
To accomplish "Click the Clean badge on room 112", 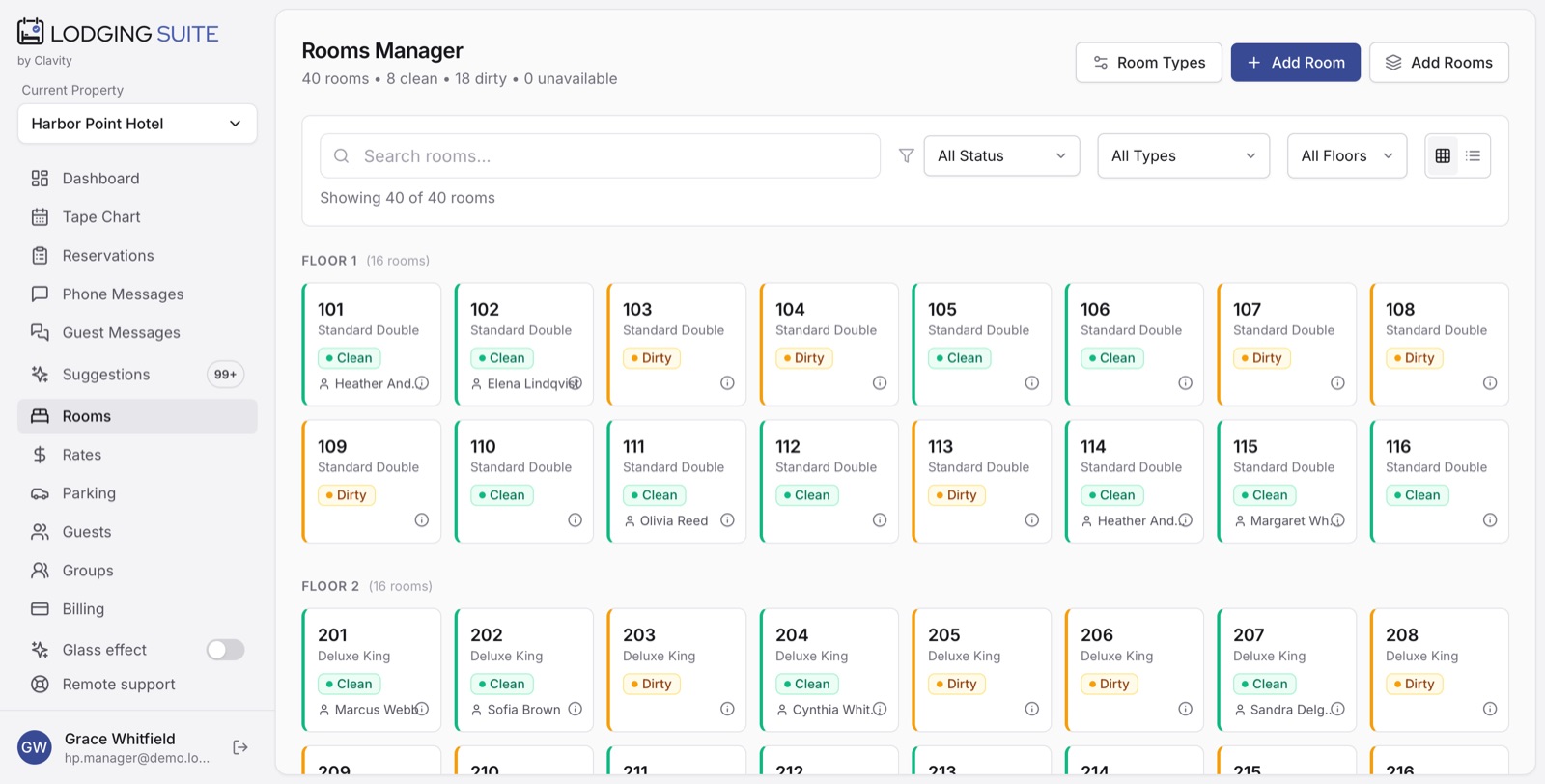I will pos(806,495).
